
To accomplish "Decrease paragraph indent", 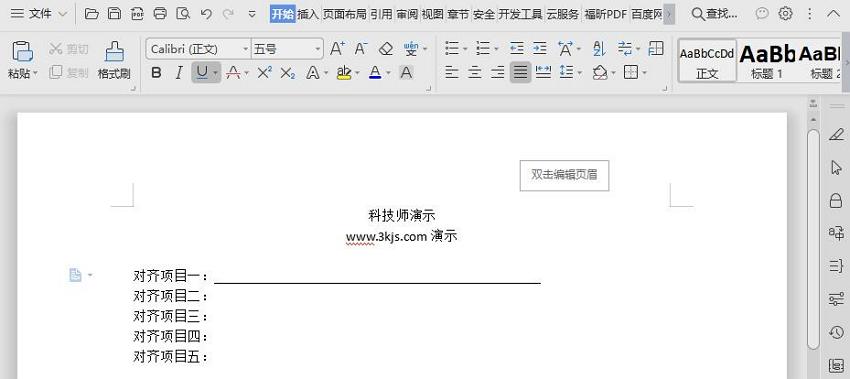I will coord(517,49).
